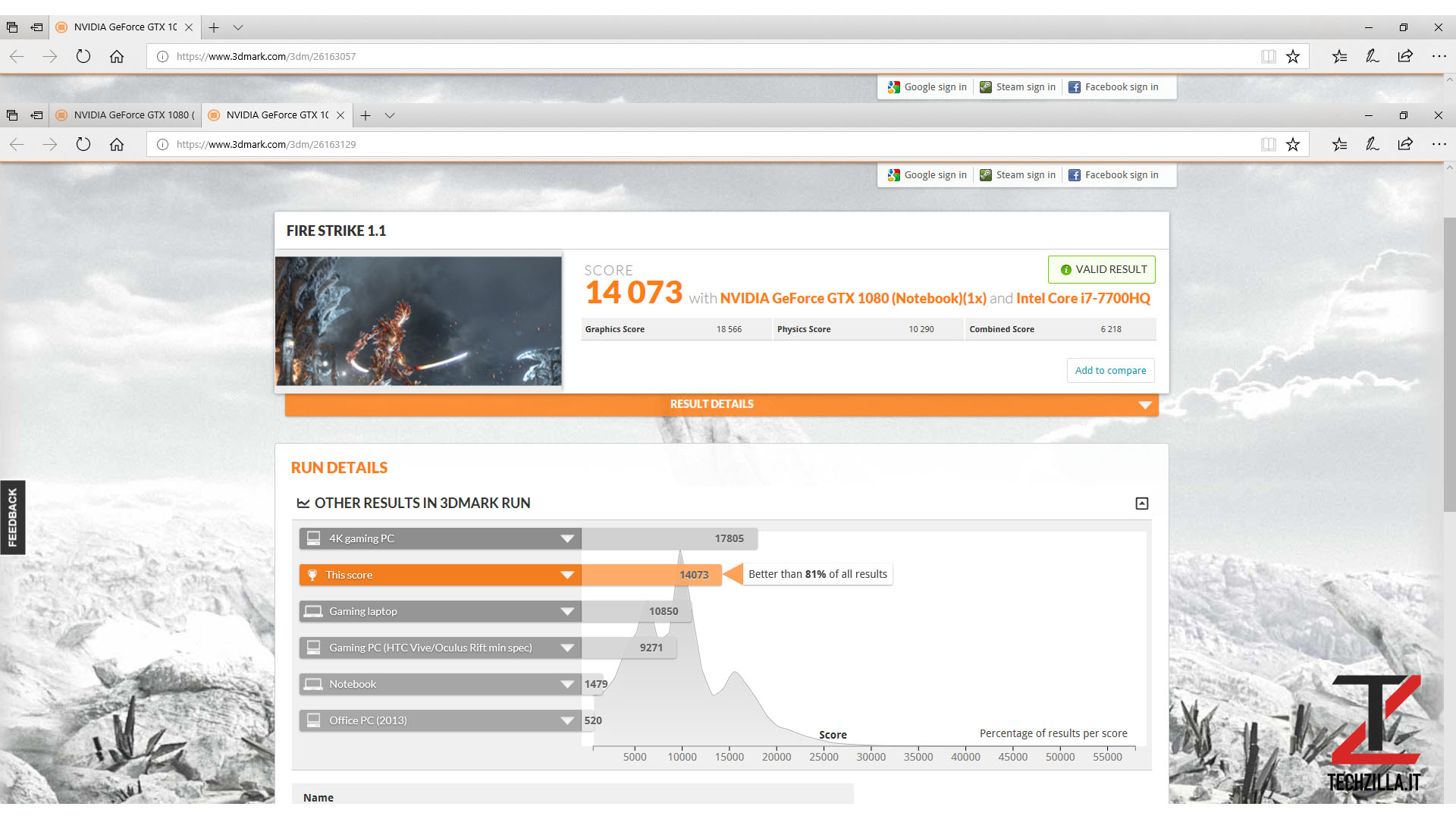The width and height of the screenshot is (1456, 819).
Task: Close active tab in front window
Action: point(340,115)
